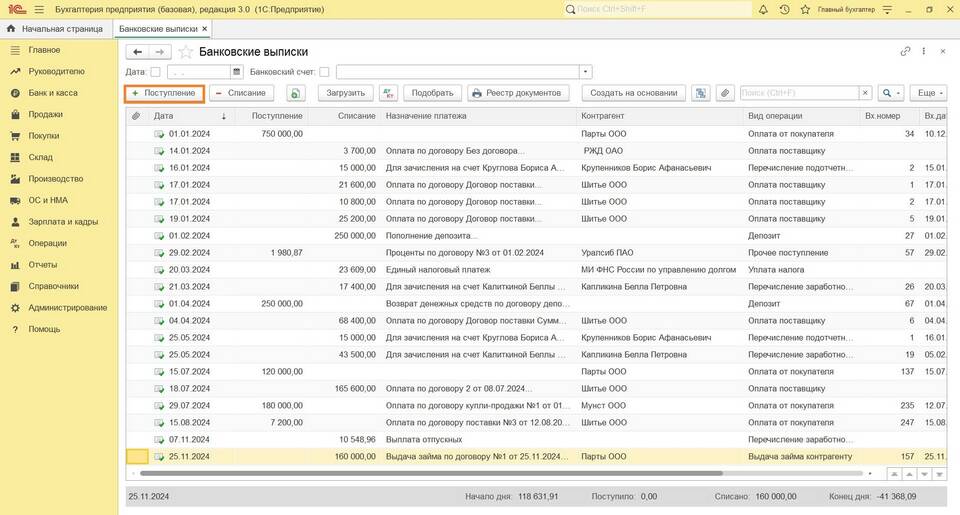Click the 750 000,00 amount cell
Viewport: 960px width, 515px height.
282,134
